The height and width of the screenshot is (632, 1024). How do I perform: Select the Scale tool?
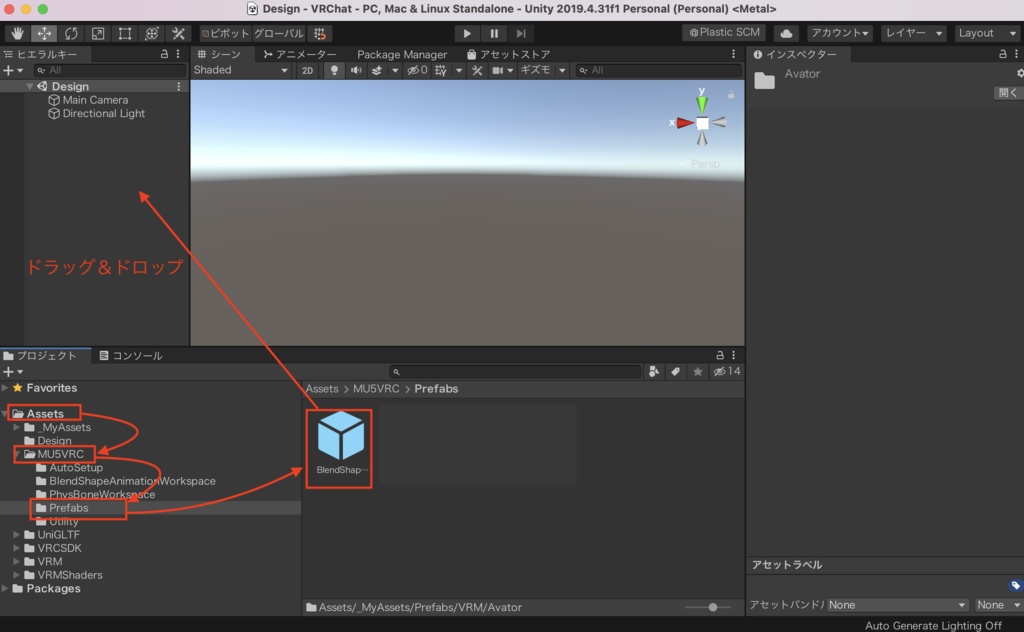(97, 33)
